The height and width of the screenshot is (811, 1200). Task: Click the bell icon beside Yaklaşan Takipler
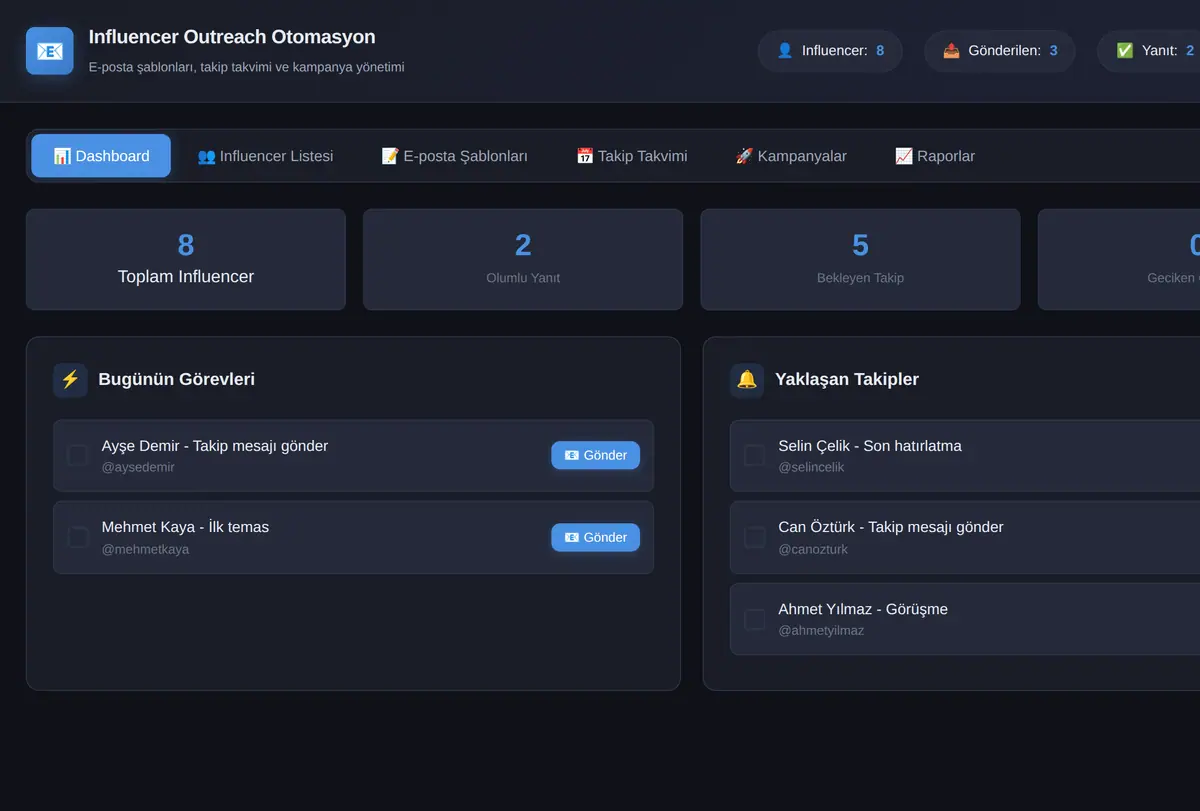point(747,380)
